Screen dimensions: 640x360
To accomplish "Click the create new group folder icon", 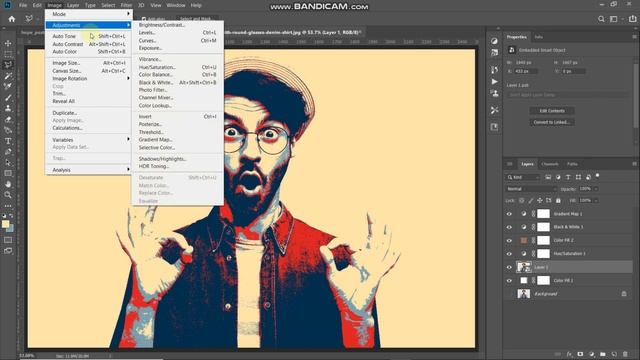I will coord(603,354).
